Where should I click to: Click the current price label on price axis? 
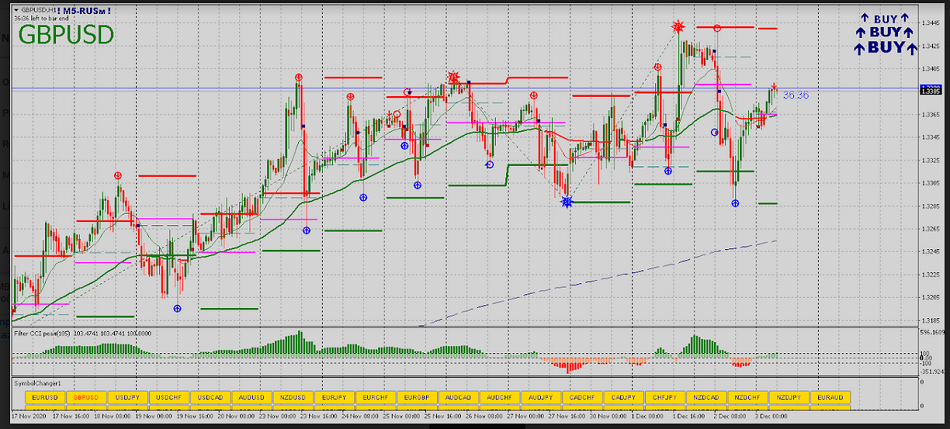(930, 90)
